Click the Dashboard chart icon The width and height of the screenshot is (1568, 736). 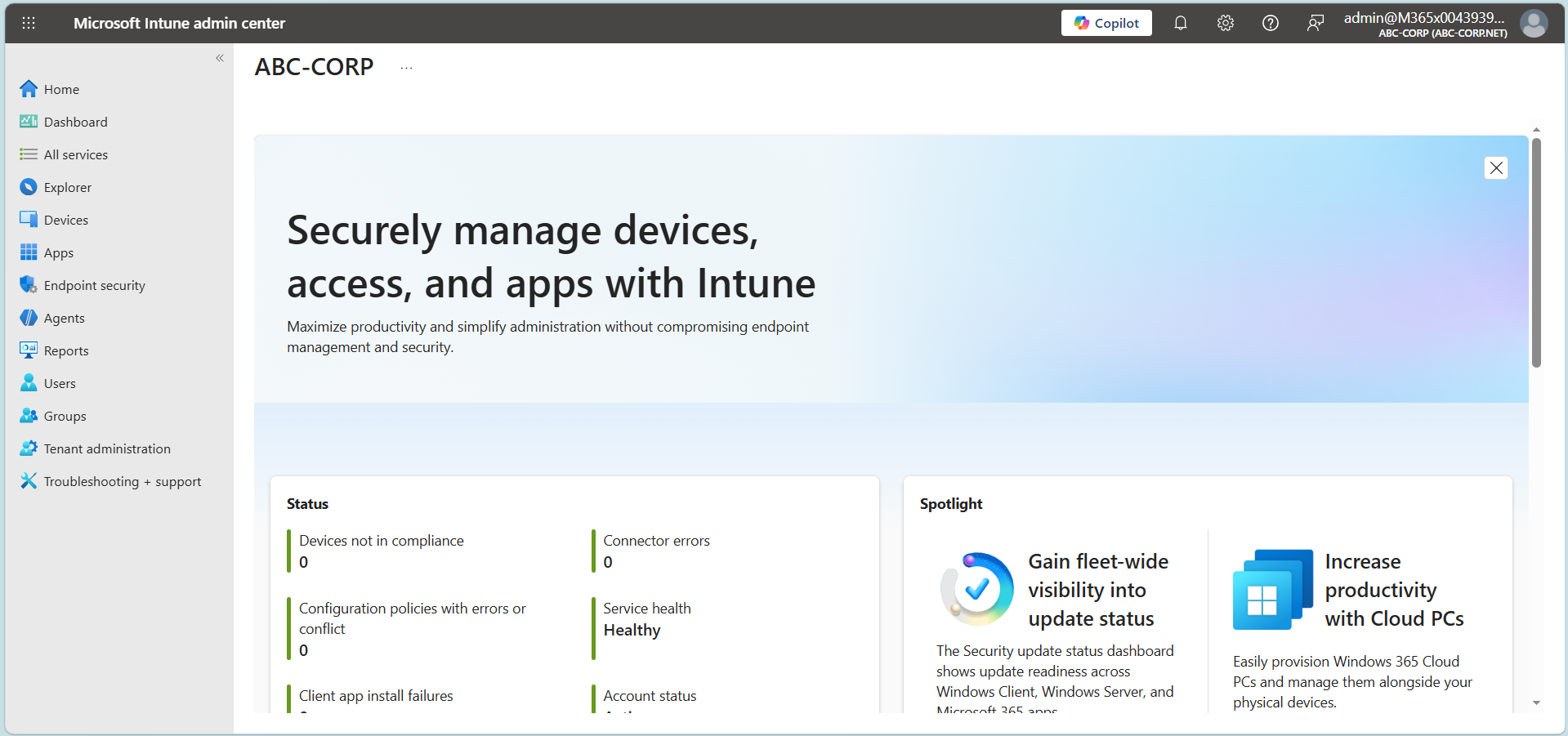[x=29, y=121]
